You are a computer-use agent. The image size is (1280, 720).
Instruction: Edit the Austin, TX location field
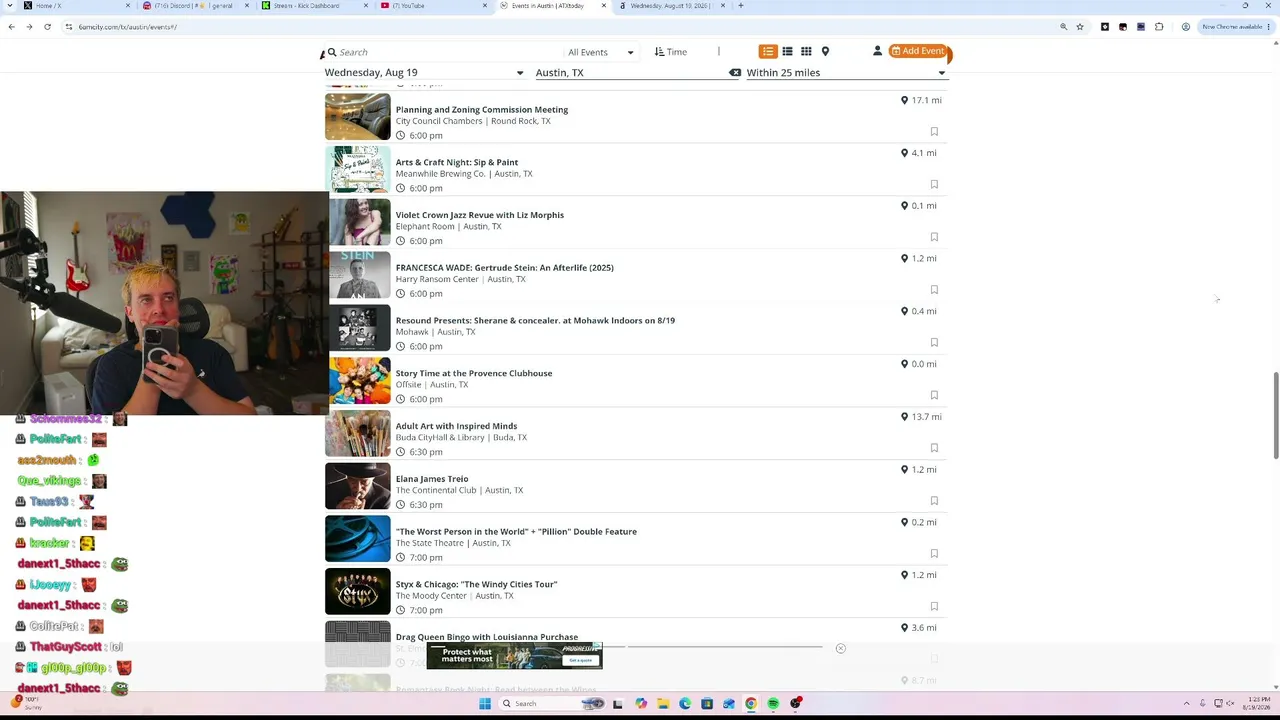coord(630,73)
